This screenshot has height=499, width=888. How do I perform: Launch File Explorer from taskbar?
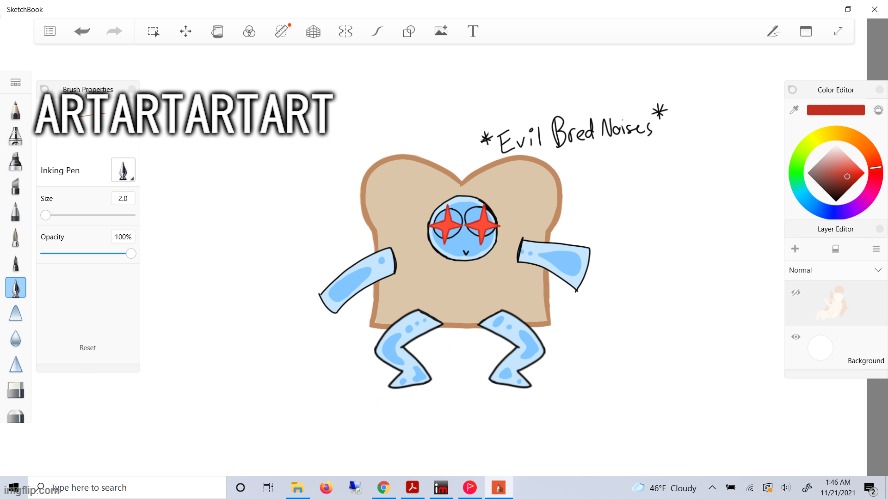click(297, 488)
